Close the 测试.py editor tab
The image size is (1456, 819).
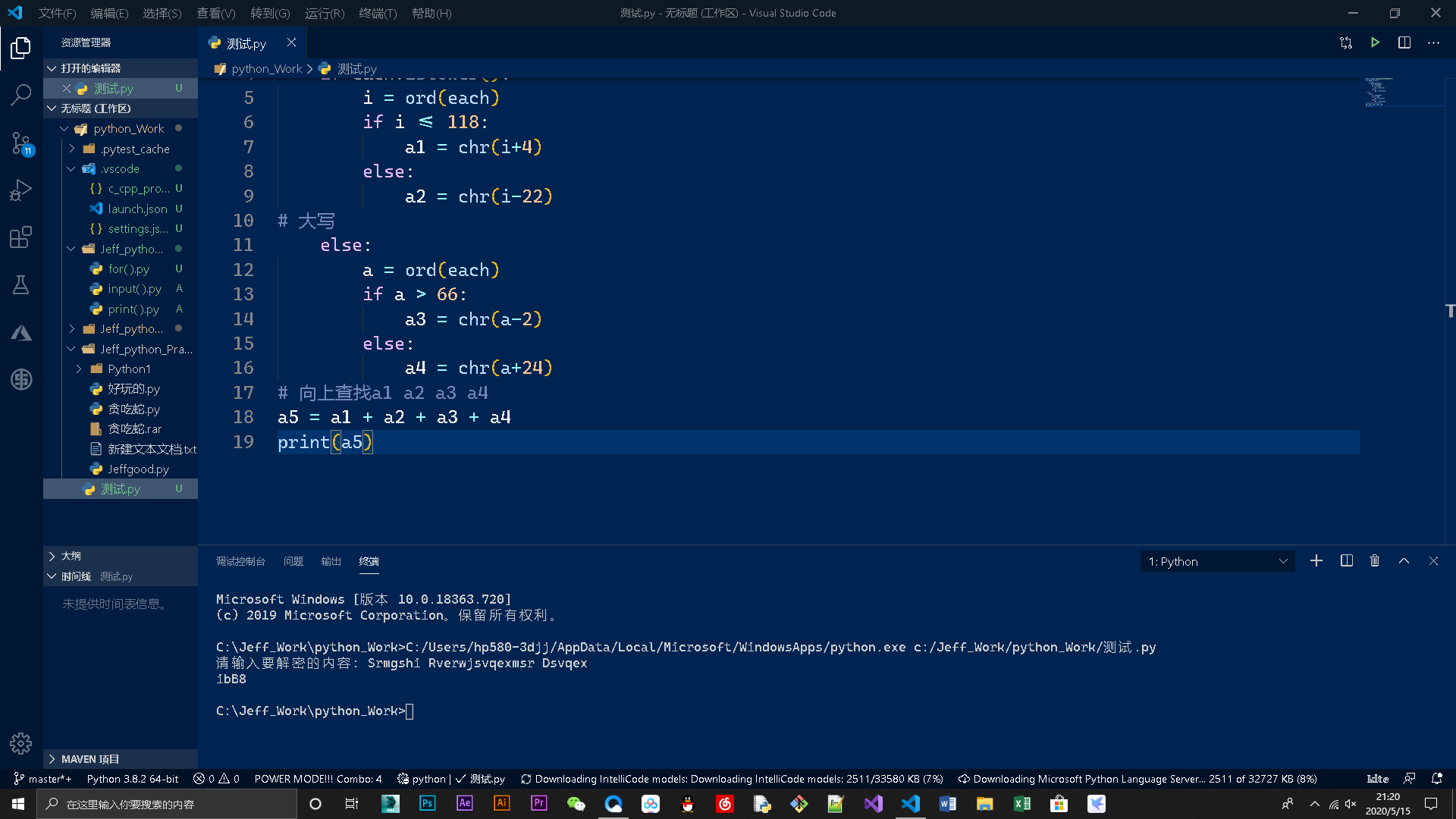click(291, 42)
